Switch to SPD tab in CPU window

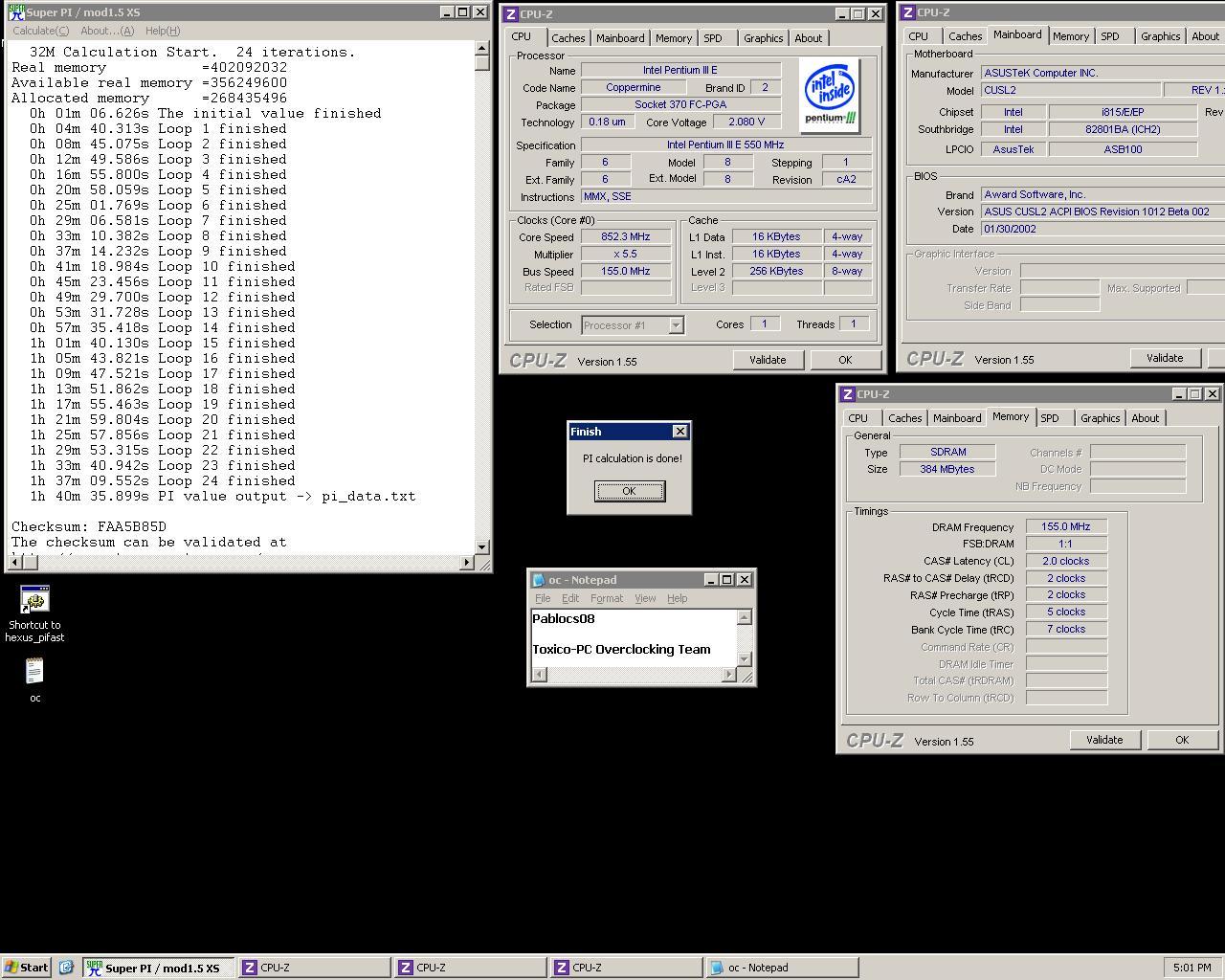tap(713, 38)
